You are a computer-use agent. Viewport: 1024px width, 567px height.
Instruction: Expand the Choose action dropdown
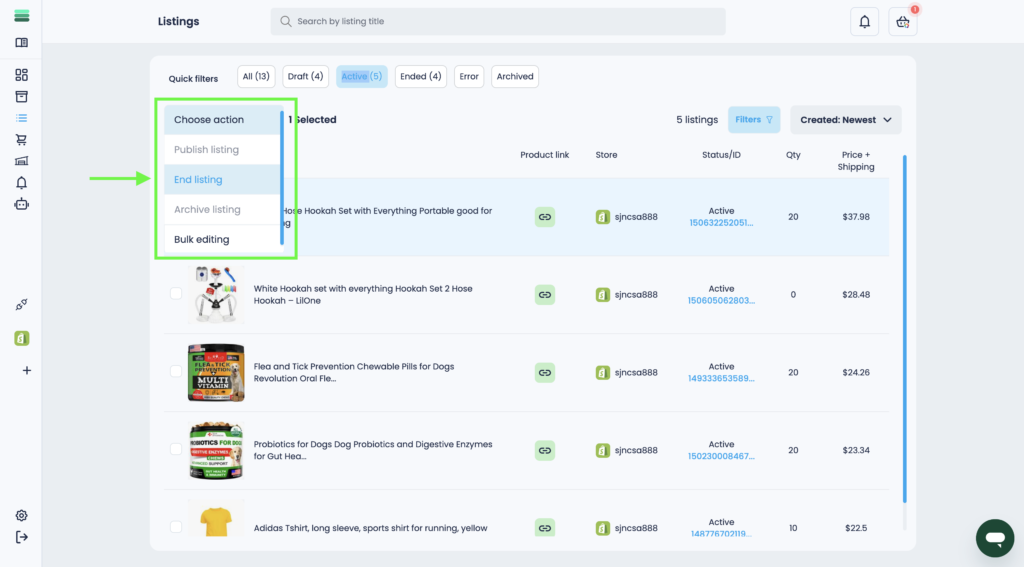[x=221, y=120]
